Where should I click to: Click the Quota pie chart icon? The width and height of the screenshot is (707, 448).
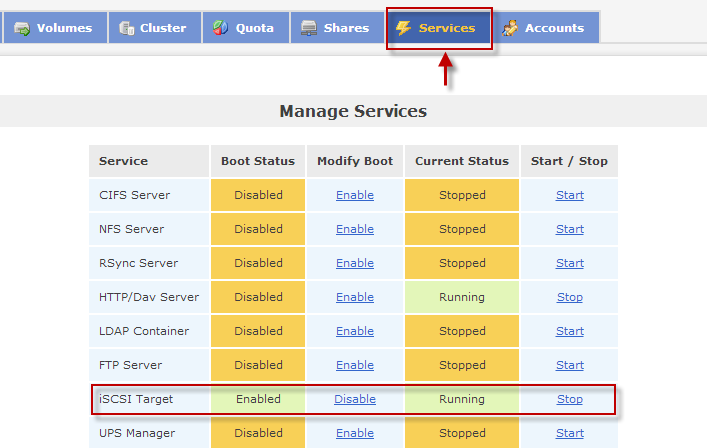220,28
